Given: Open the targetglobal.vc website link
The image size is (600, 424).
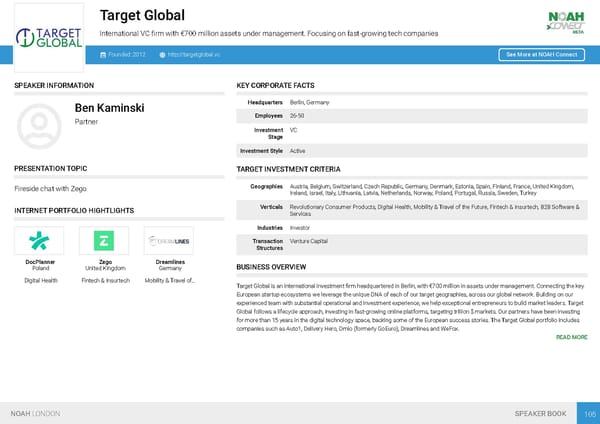Looking at the screenshot, I should (x=195, y=55).
